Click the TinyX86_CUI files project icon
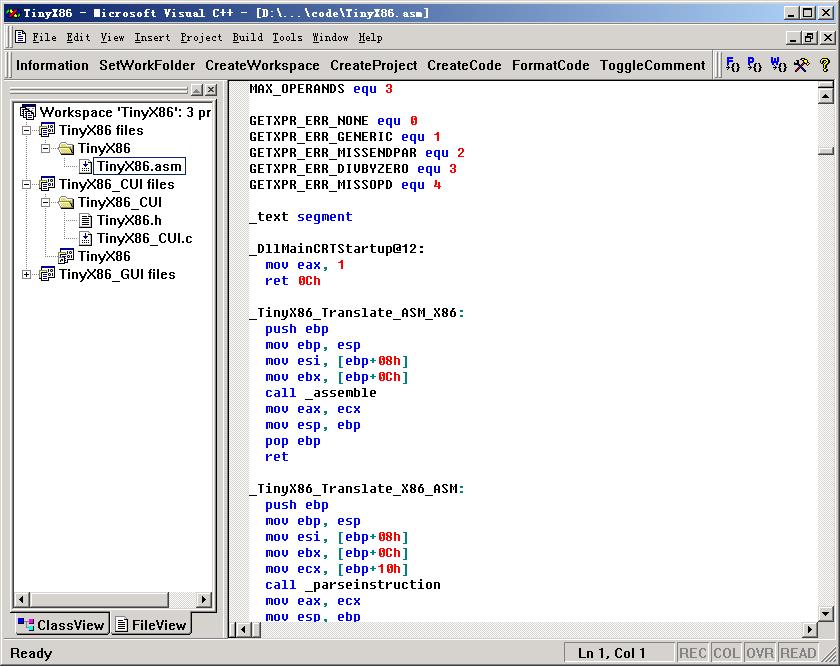 tap(47, 184)
